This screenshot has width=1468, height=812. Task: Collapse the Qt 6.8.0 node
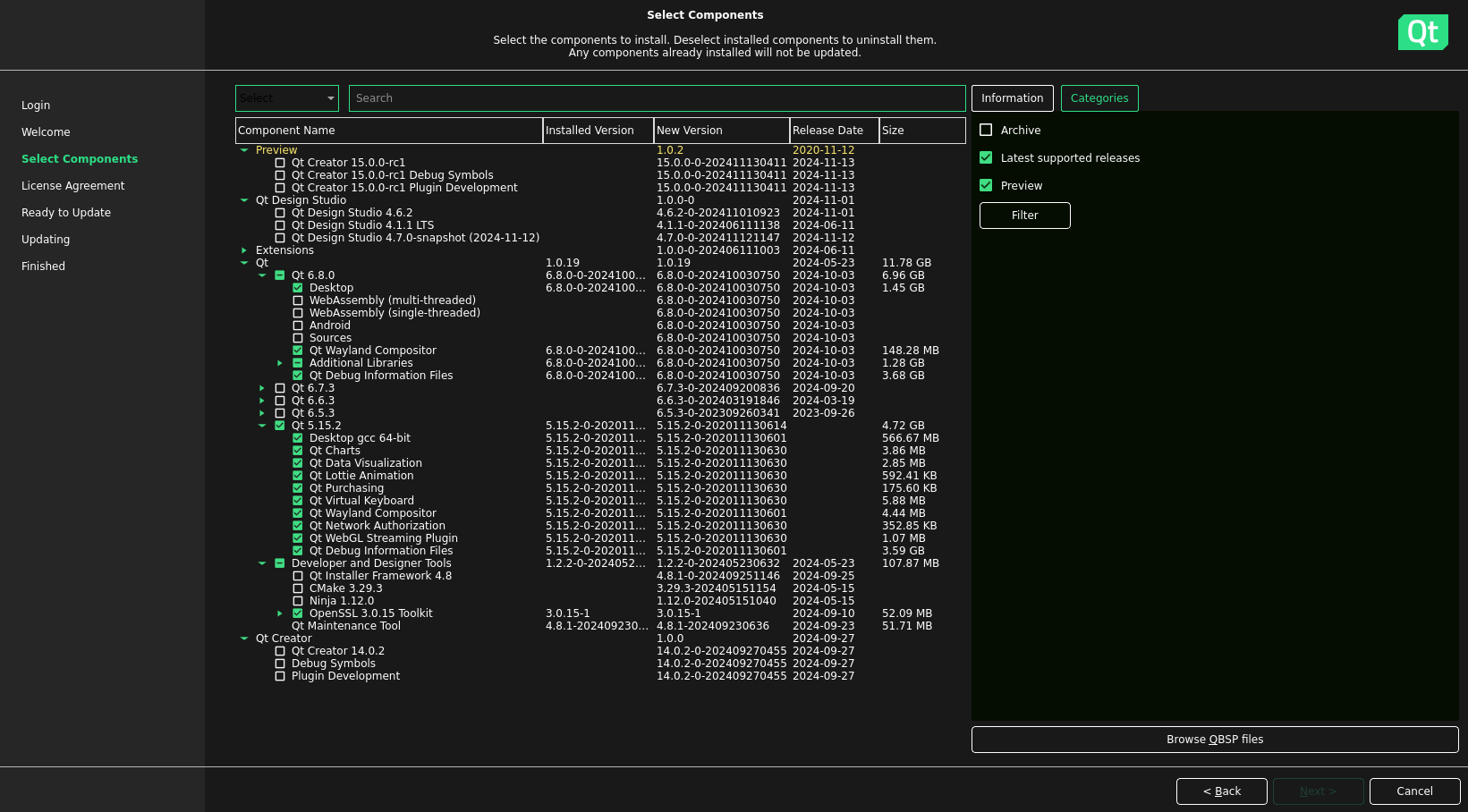tap(262, 275)
